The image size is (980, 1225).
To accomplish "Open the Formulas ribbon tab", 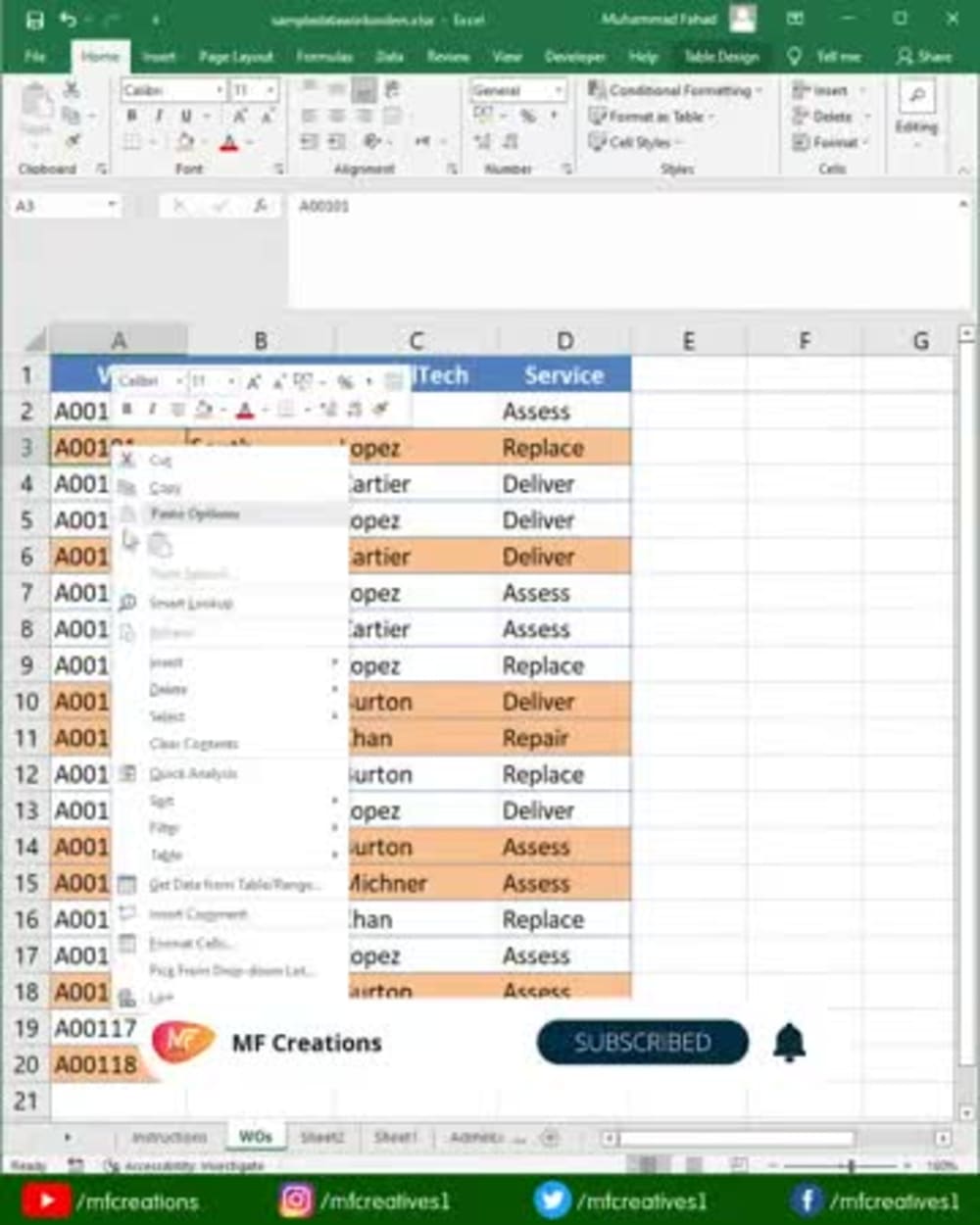I will [324, 57].
